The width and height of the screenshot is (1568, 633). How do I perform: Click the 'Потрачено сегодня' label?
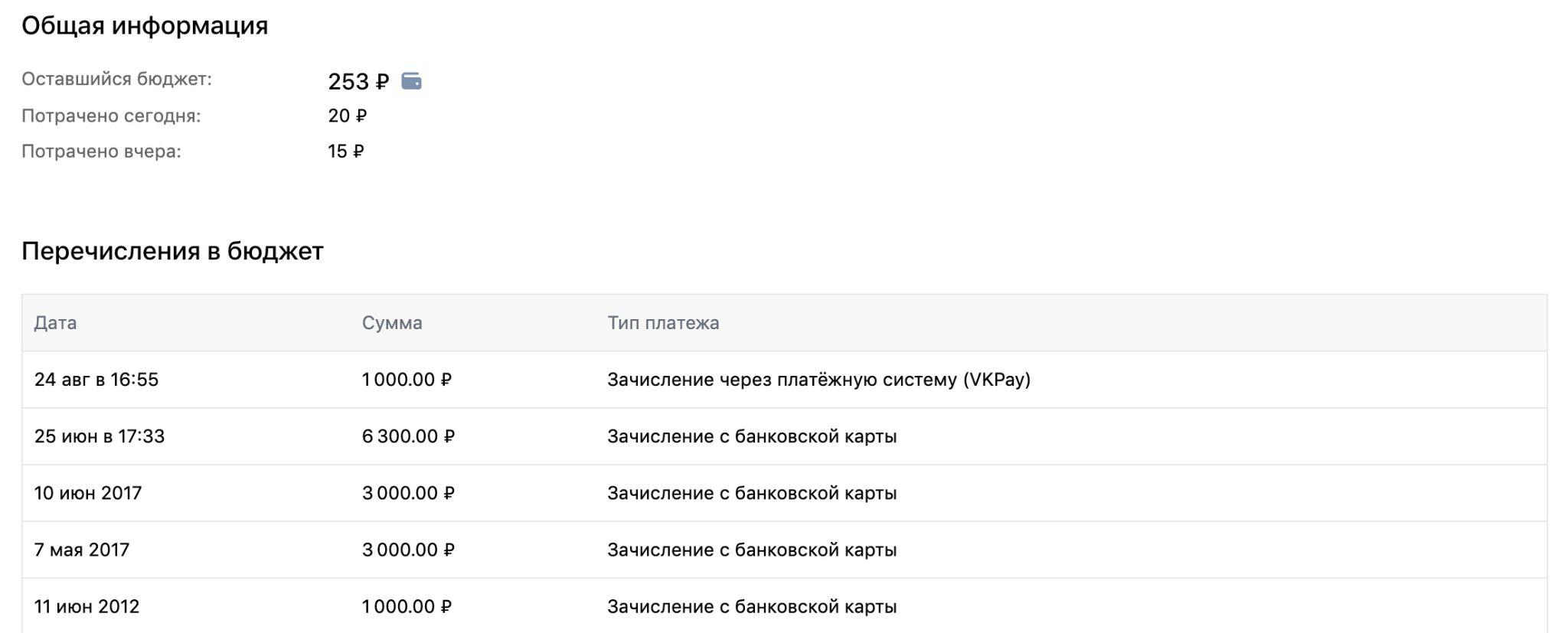111,116
